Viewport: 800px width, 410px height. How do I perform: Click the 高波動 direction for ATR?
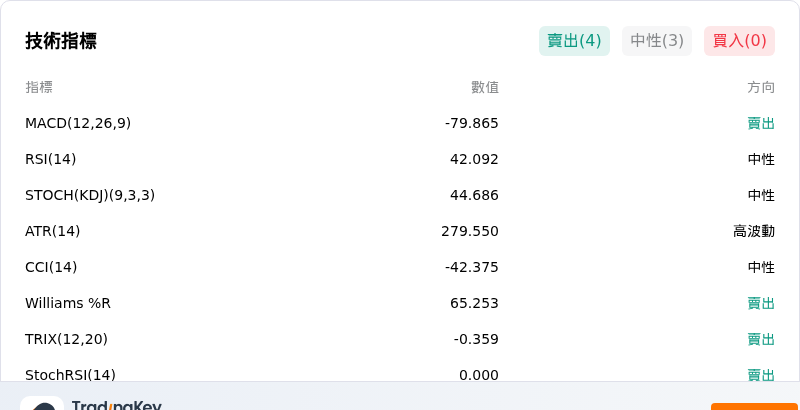754,232
